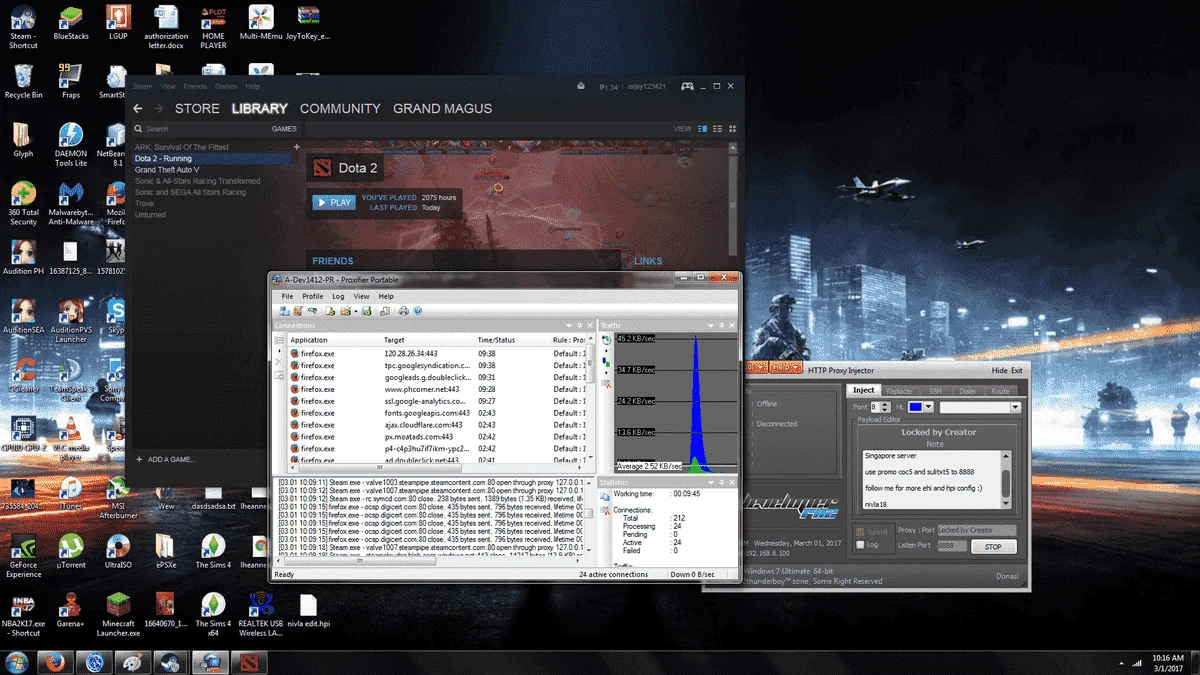Switch to the SSH tab in Proxy Injector
This screenshot has height=675, width=1200.
coord(935,391)
